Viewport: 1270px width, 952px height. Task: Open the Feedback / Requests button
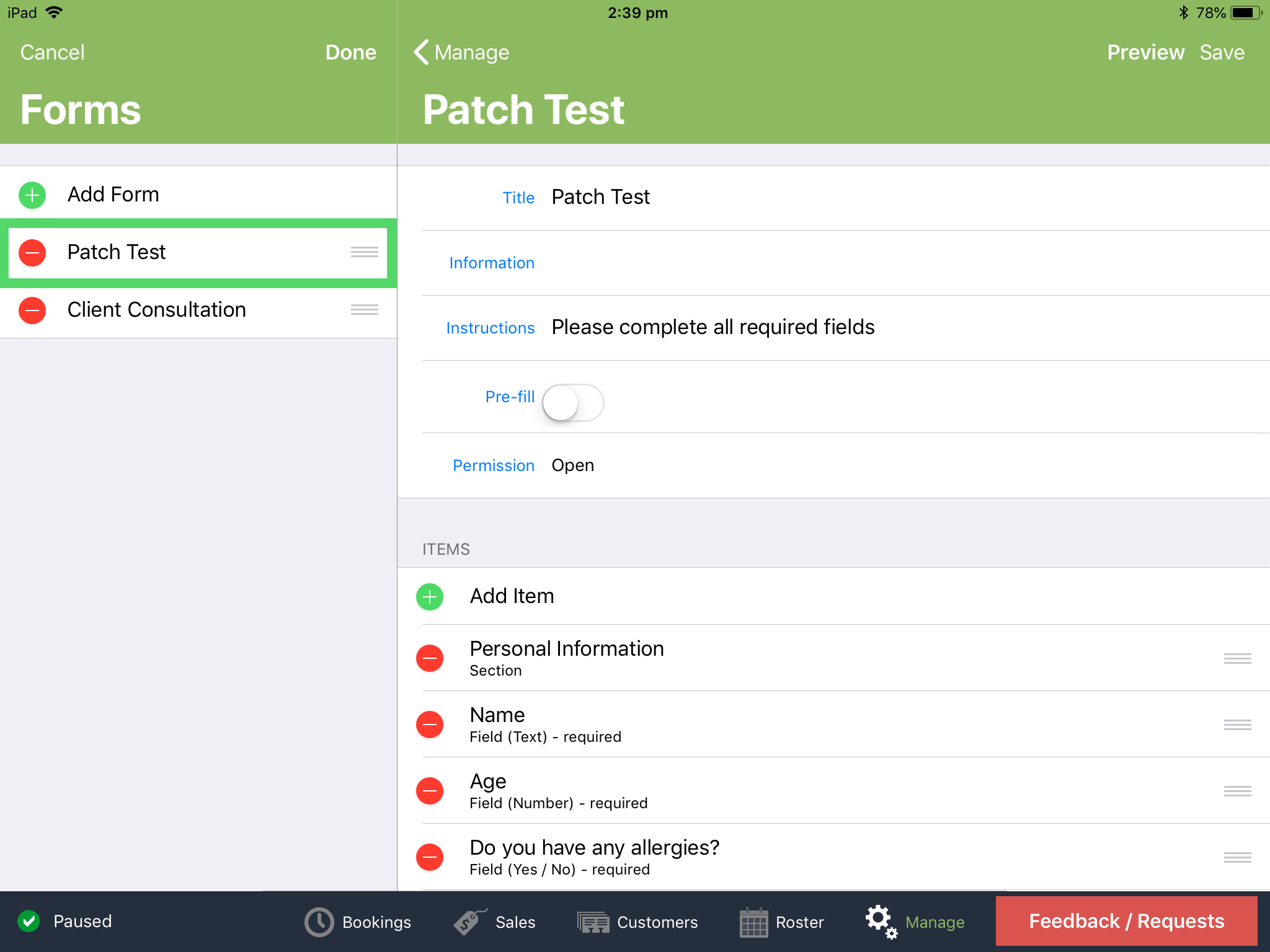(x=1126, y=921)
